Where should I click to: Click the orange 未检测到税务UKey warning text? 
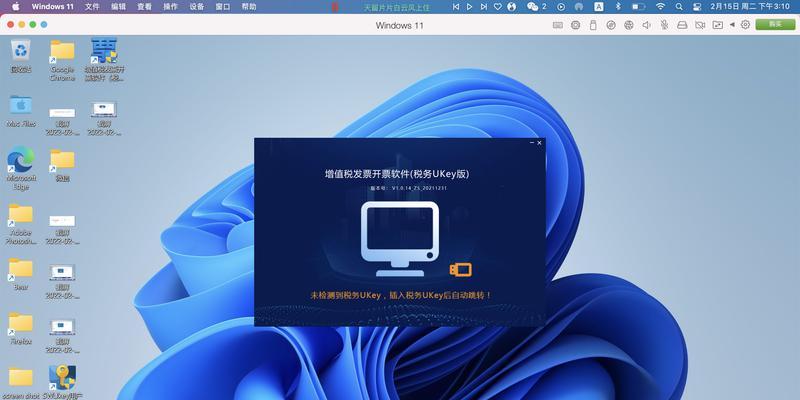[x=401, y=295]
